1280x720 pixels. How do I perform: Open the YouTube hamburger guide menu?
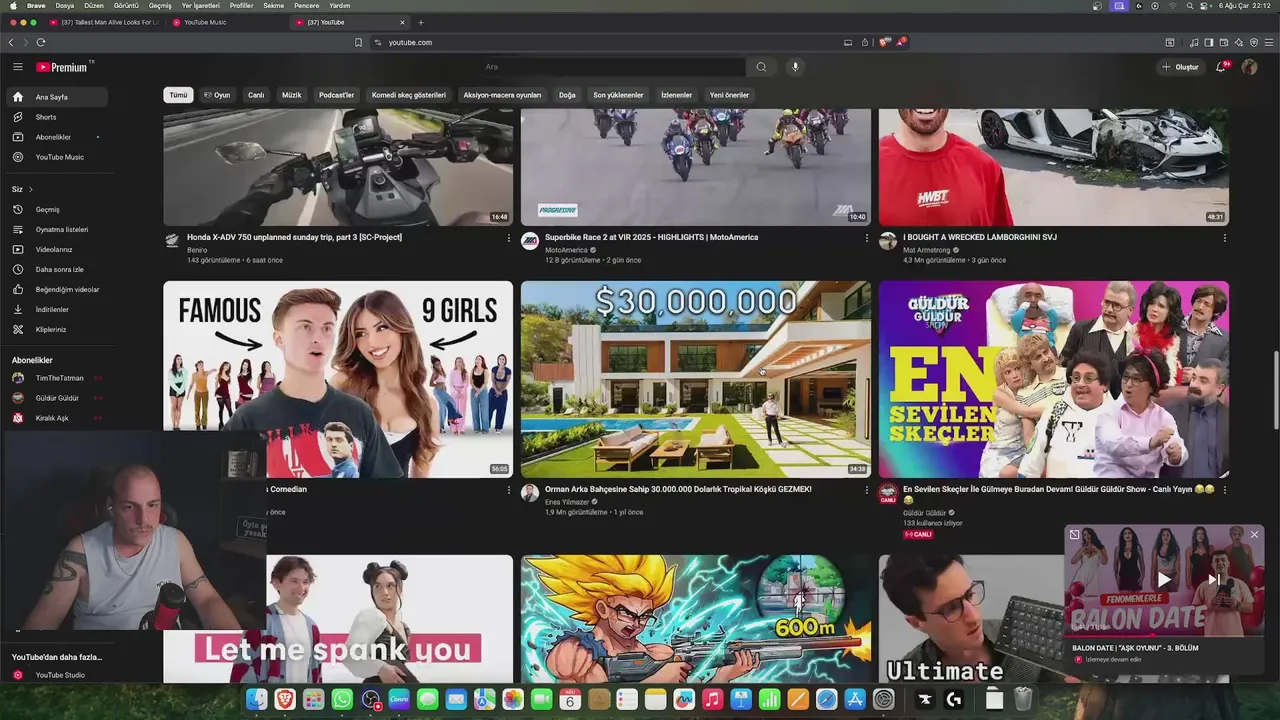click(x=17, y=67)
